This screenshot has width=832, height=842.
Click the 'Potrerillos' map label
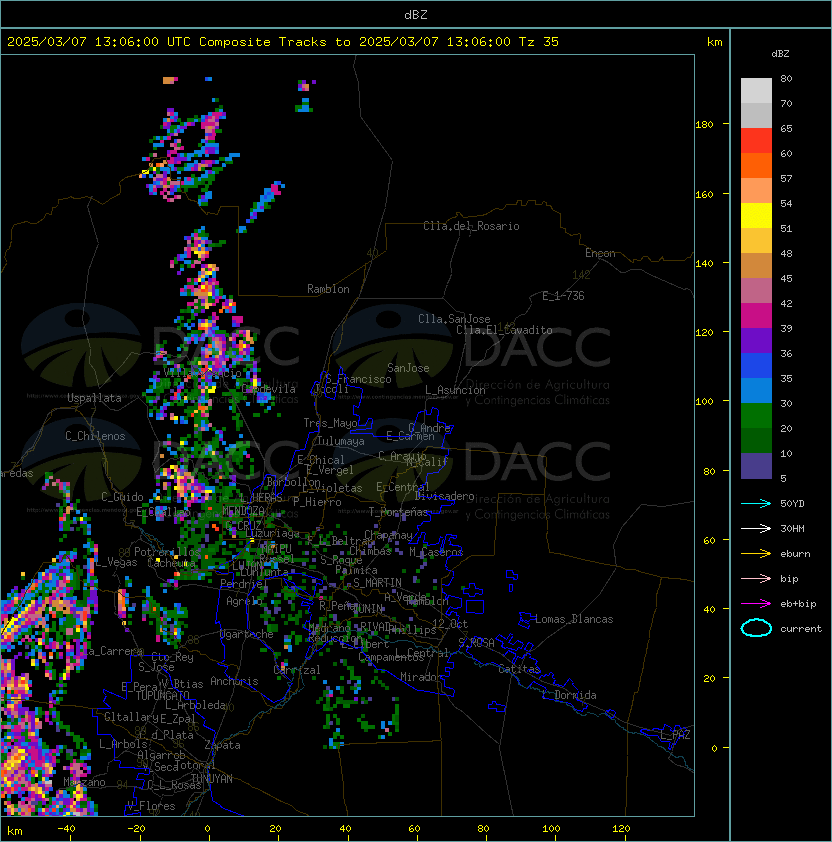point(167,552)
